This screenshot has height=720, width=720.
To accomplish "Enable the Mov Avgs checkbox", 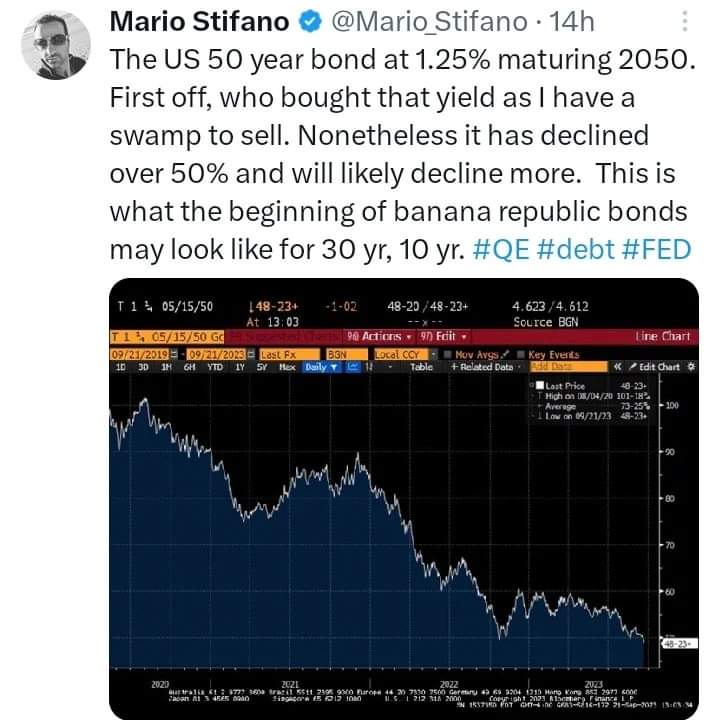I will (448, 354).
